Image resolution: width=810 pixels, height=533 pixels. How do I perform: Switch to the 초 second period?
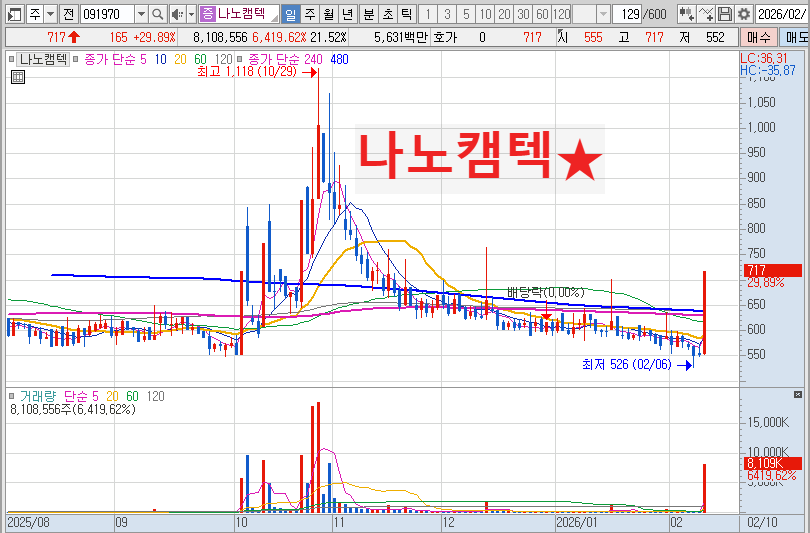coord(387,14)
